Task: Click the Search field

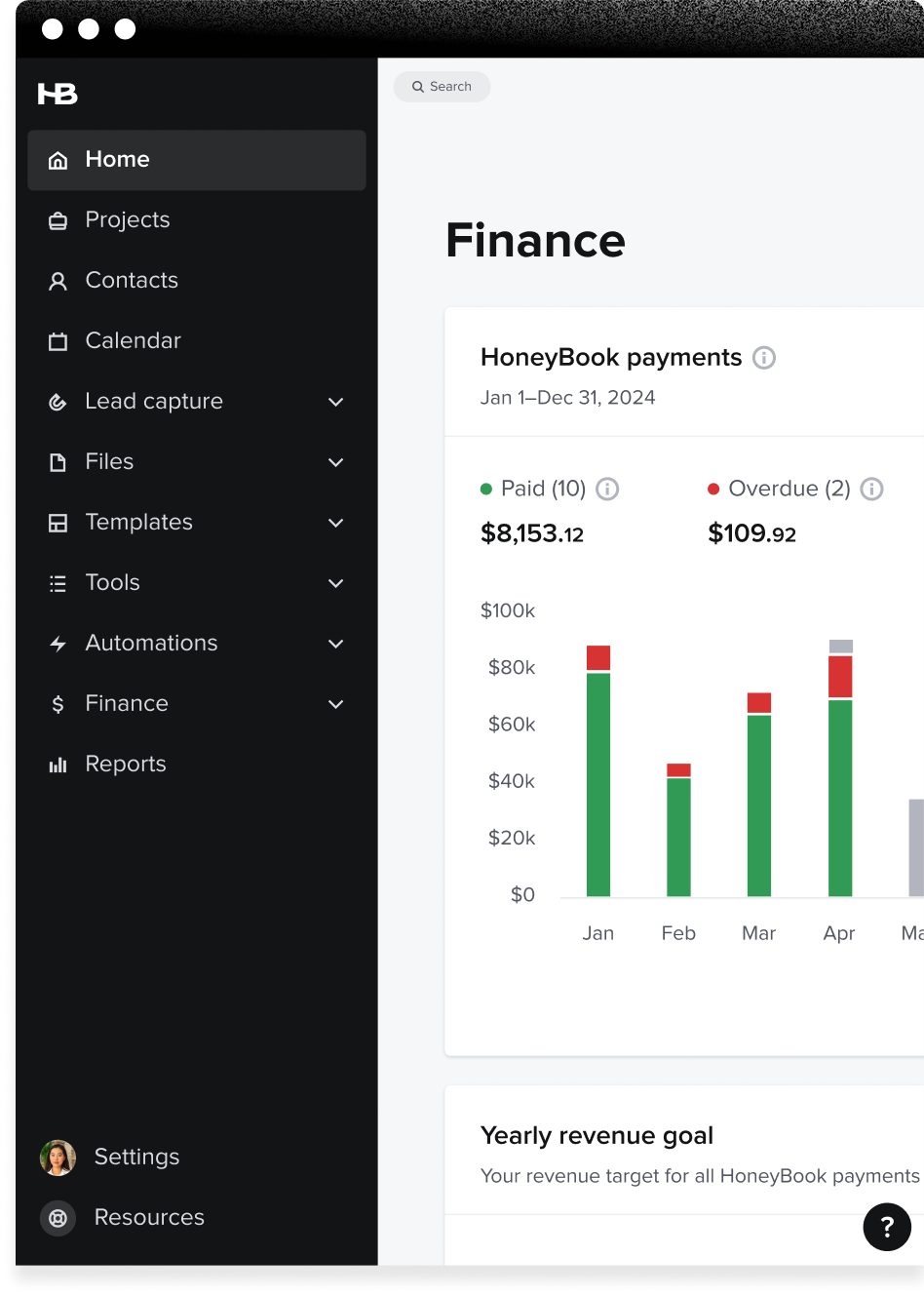Action: [x=443, y=87]
